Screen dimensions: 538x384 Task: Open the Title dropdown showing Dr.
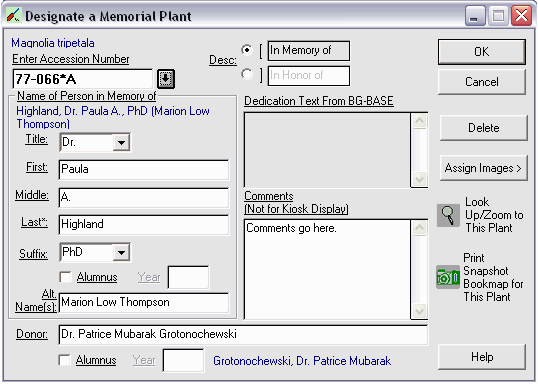pos(121,142)
